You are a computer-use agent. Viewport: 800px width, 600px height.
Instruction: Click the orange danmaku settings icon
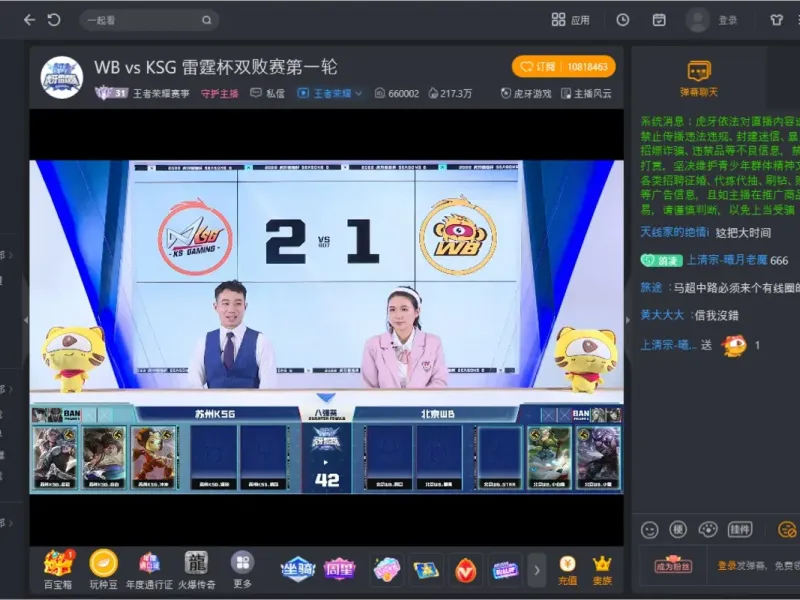(x=787, y=530)
